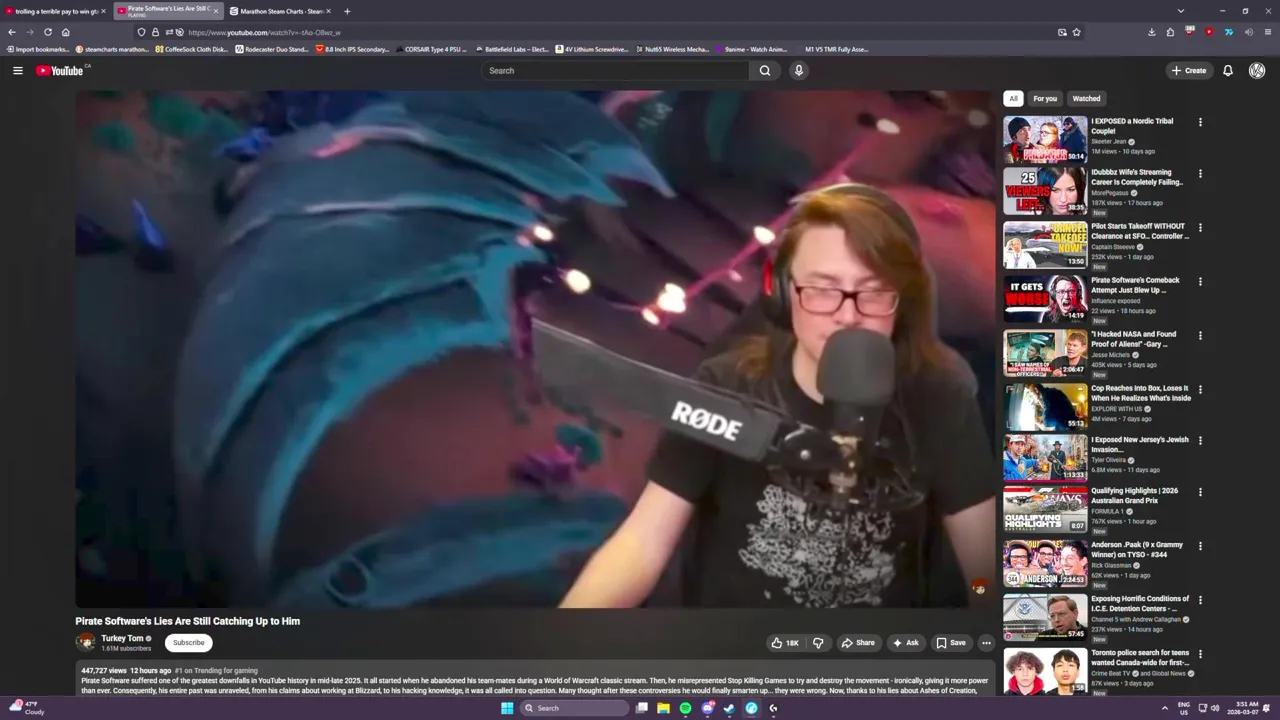List all tabs dropdown arrow
Screen dimensions: 1280x720
pyautogui.click(x=1180, y=11)
